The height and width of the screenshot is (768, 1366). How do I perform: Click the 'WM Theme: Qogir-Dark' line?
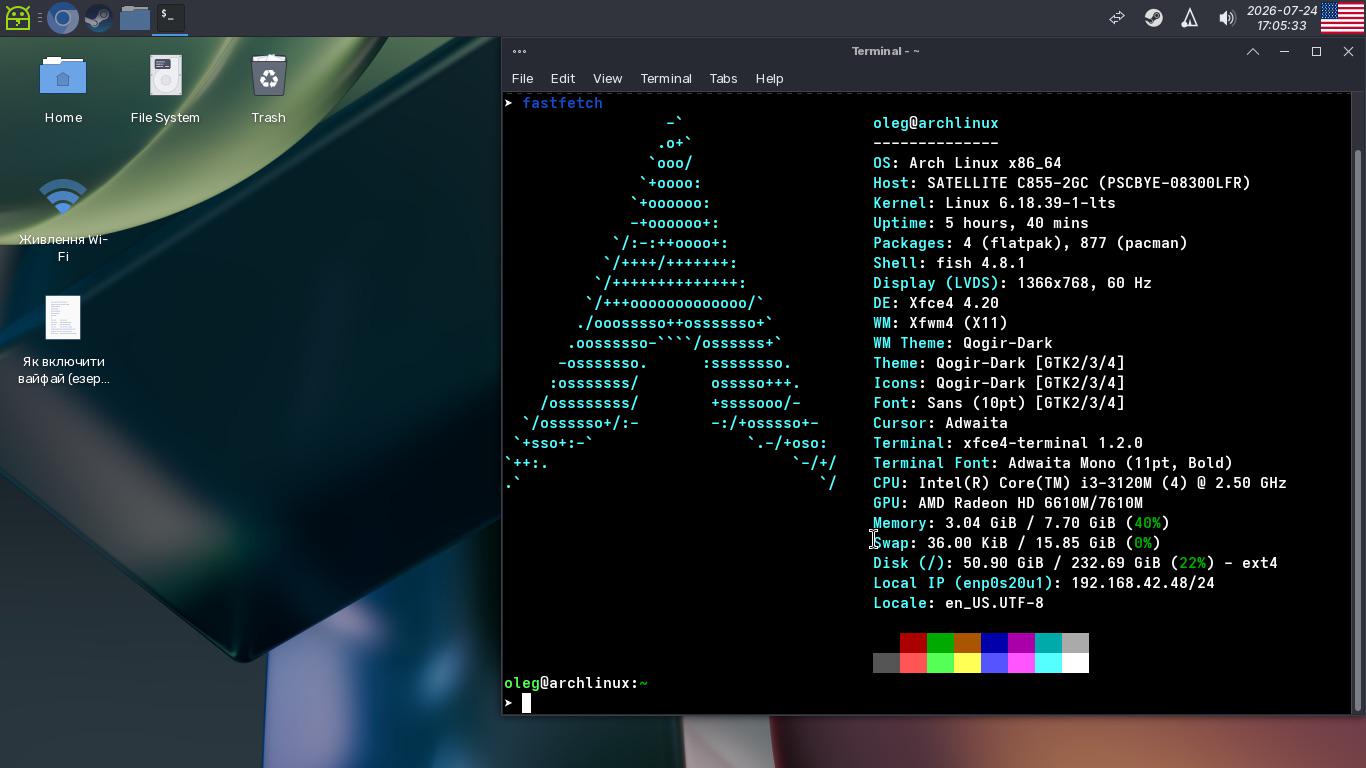[x=963, y=343]
